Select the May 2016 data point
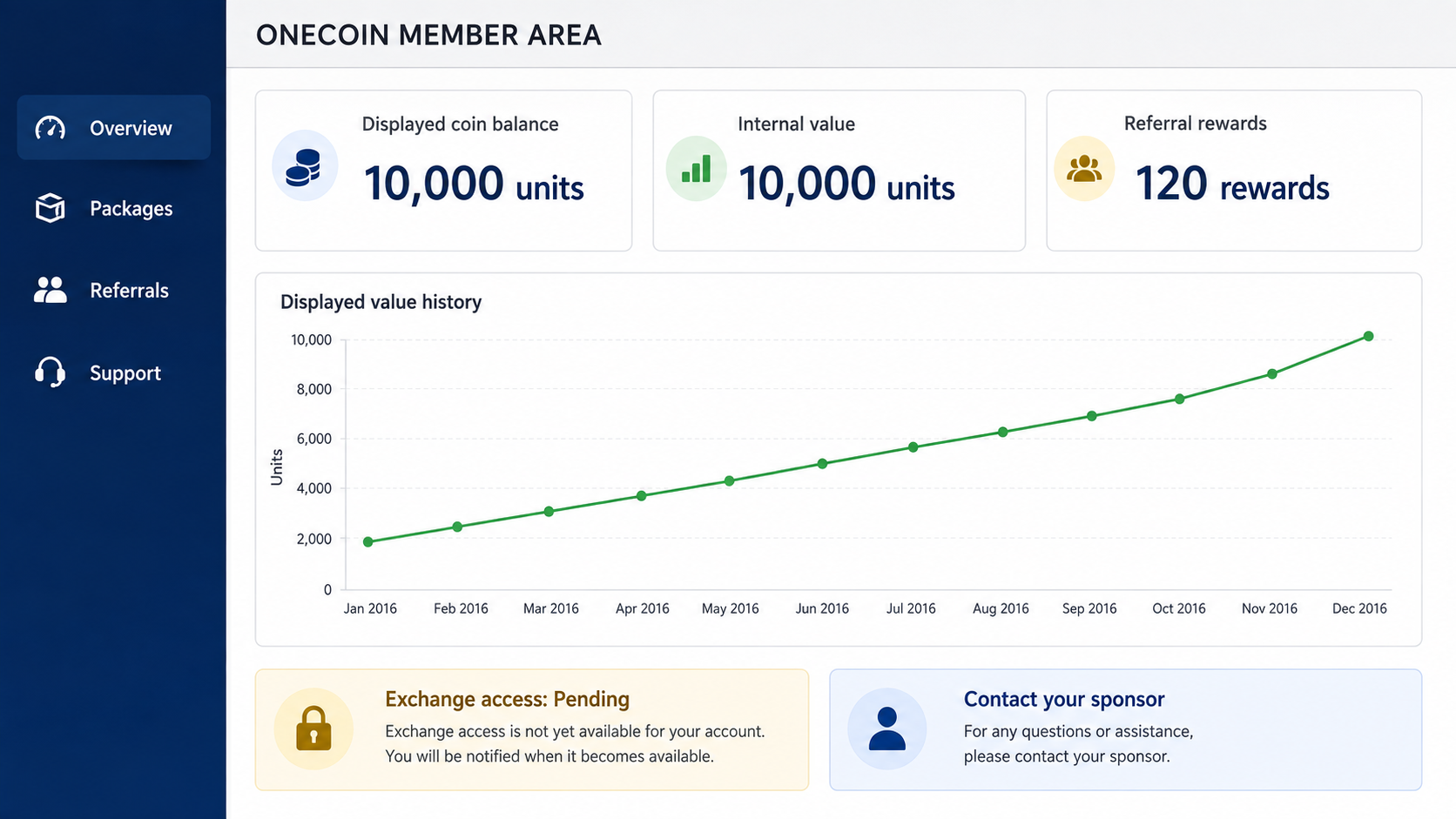The image size is (1456, 819). [730, 480]
